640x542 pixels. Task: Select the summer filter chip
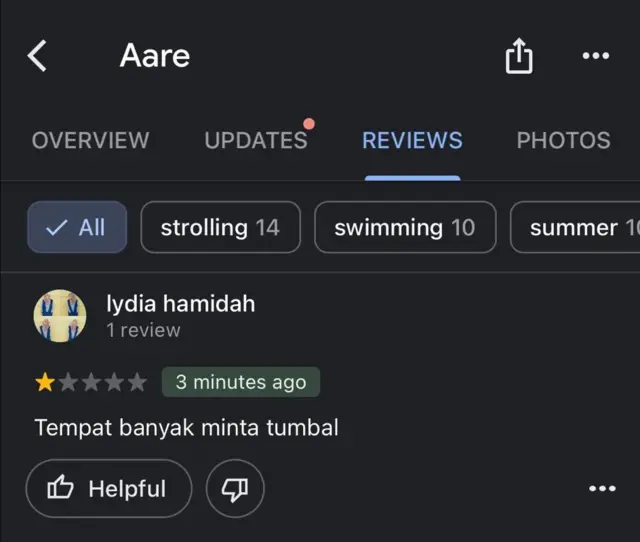576,228
